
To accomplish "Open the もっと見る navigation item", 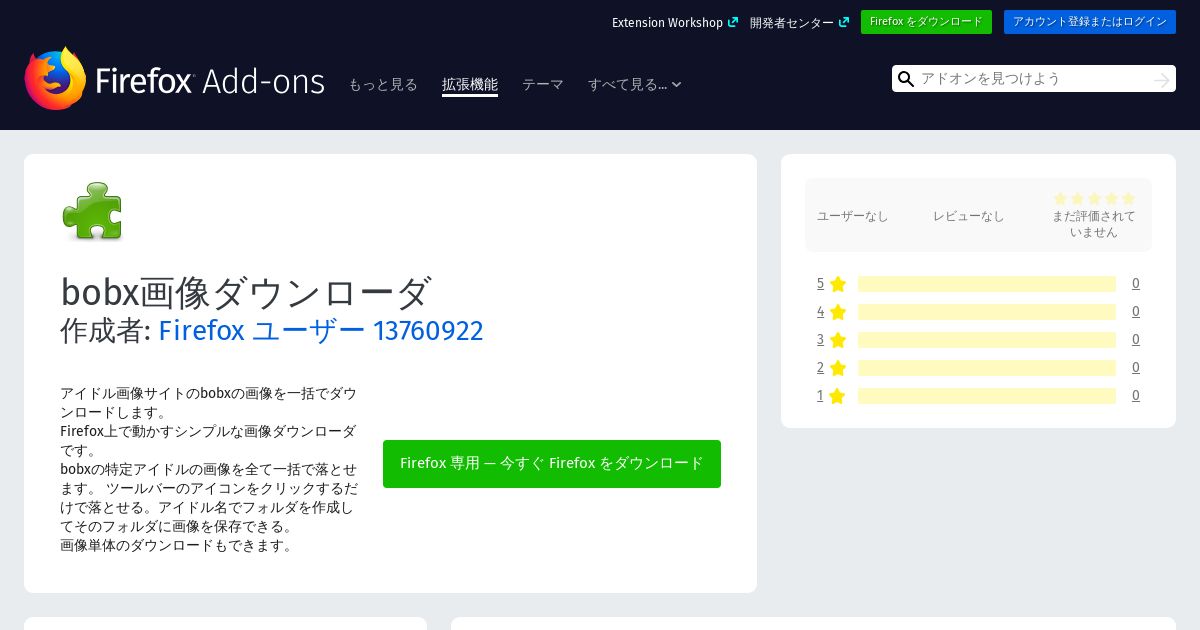I will 383,85.
